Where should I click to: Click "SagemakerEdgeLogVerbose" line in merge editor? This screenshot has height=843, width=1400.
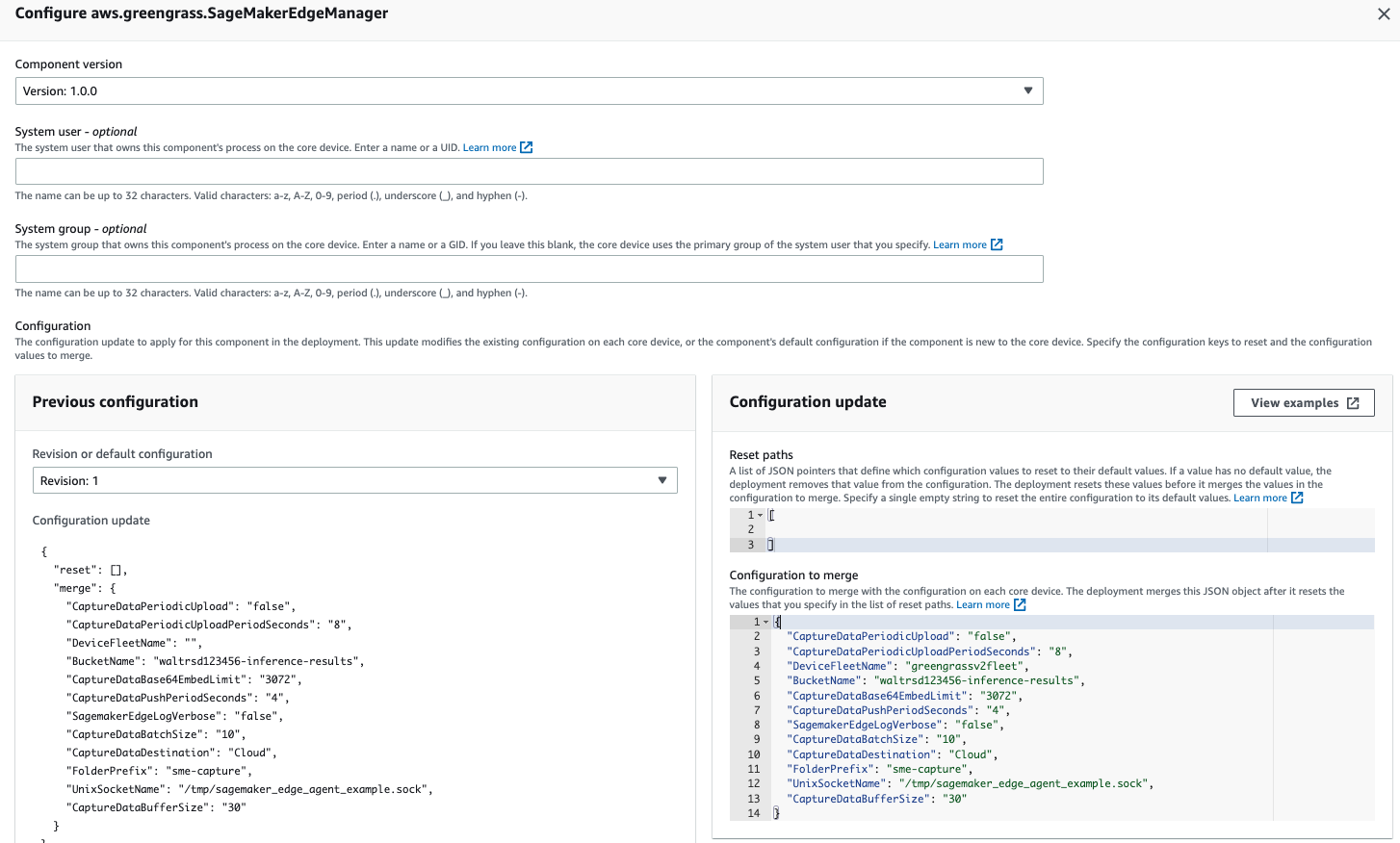coord(895,725)
